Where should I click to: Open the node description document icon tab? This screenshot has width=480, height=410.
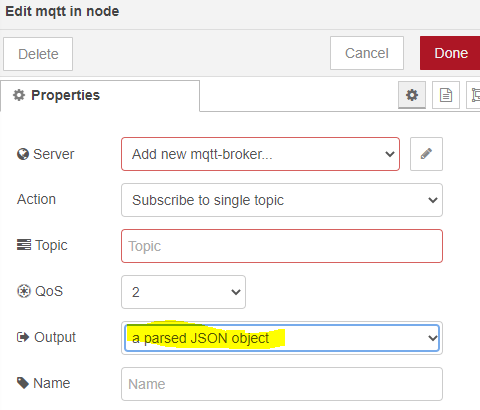pyautogui.click(x=446, y=95)
